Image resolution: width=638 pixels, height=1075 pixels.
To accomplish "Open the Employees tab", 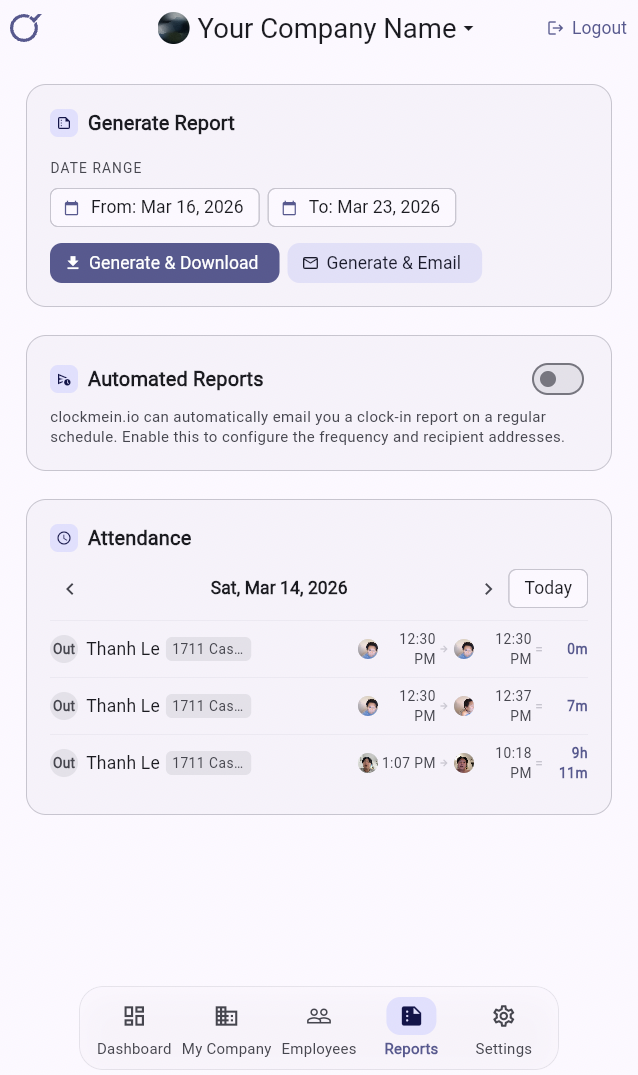I will pos(319,1028).
